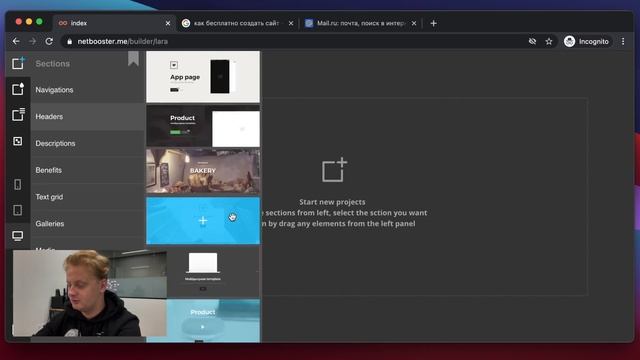Viewport: 640px width, 360px height.
Task: Click the Start new projects text
Action: (x=332, y=202)
